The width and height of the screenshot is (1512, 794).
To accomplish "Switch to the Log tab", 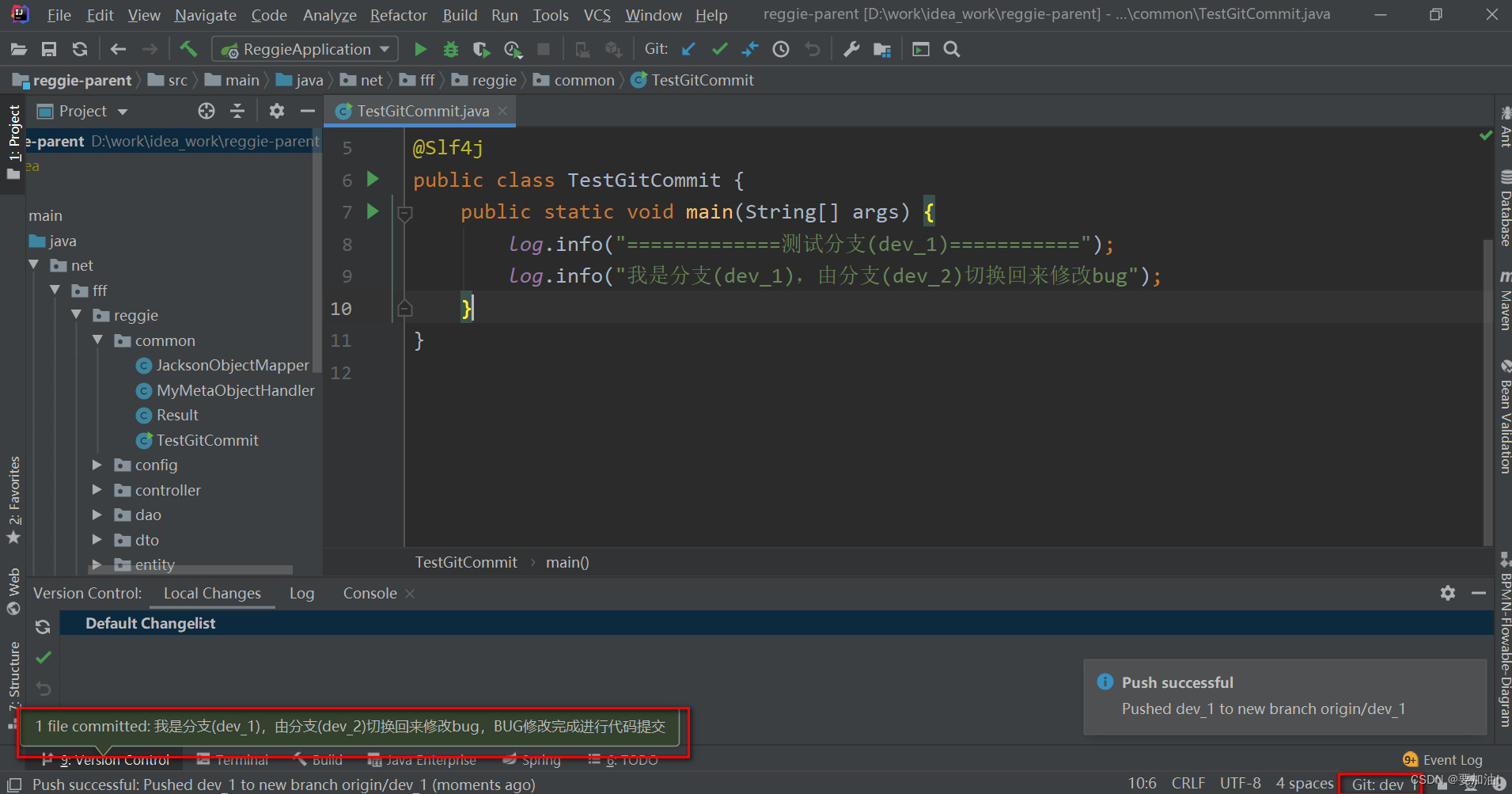I will (x=301, y=593).
